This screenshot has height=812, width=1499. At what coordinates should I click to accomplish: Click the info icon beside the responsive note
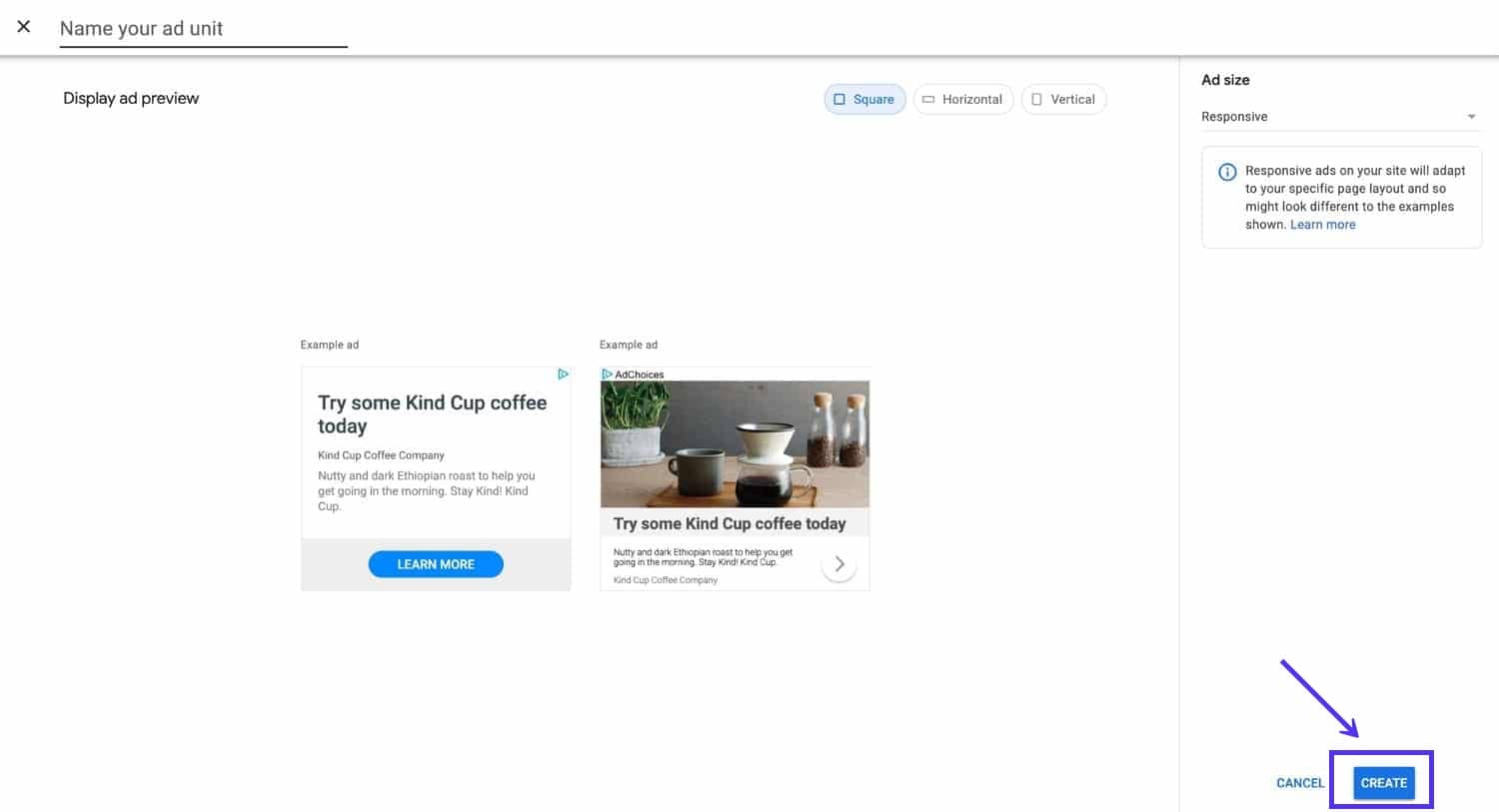tap(1226, 172)
